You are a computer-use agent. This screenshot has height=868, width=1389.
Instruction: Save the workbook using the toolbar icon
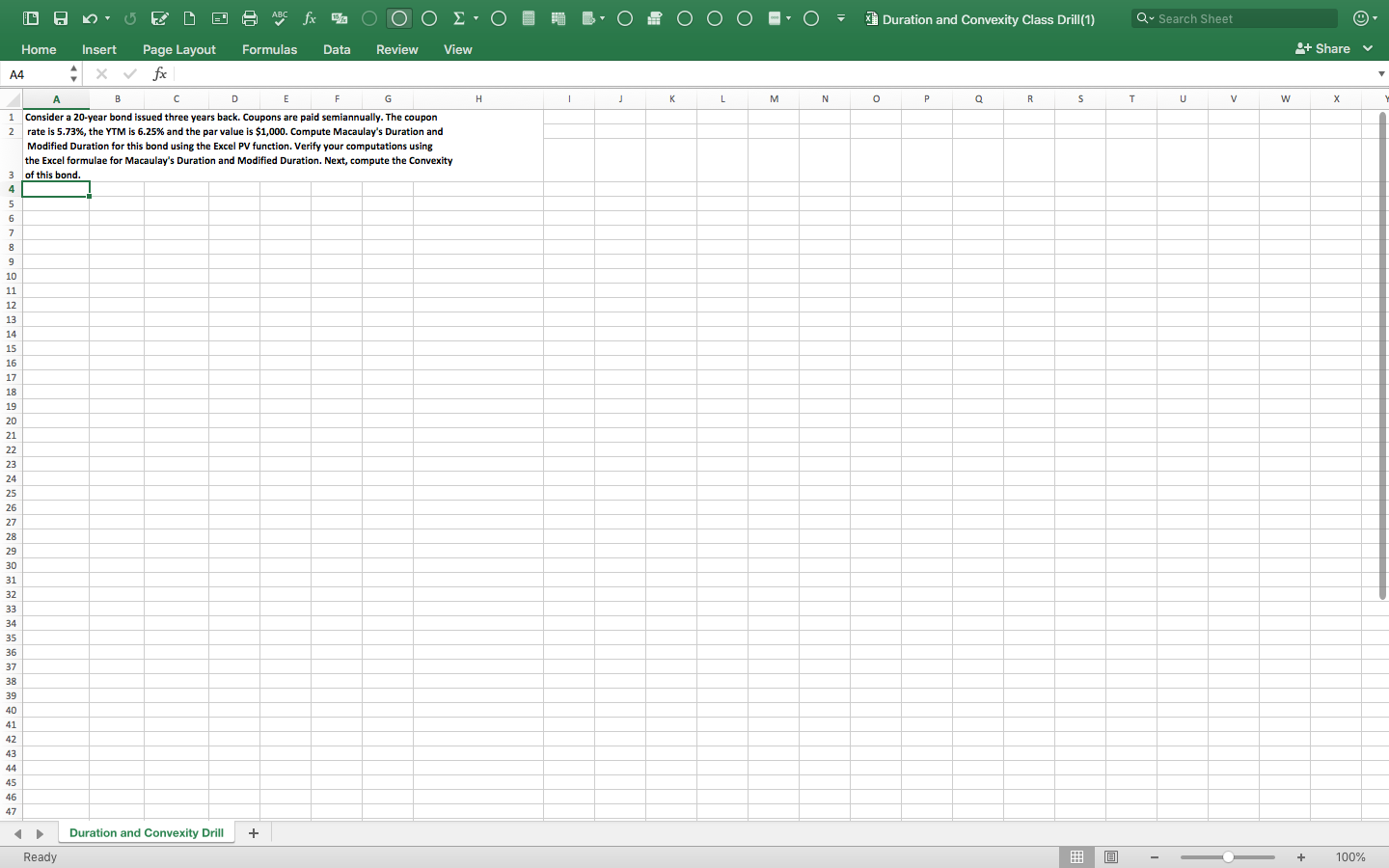[60, 17]
